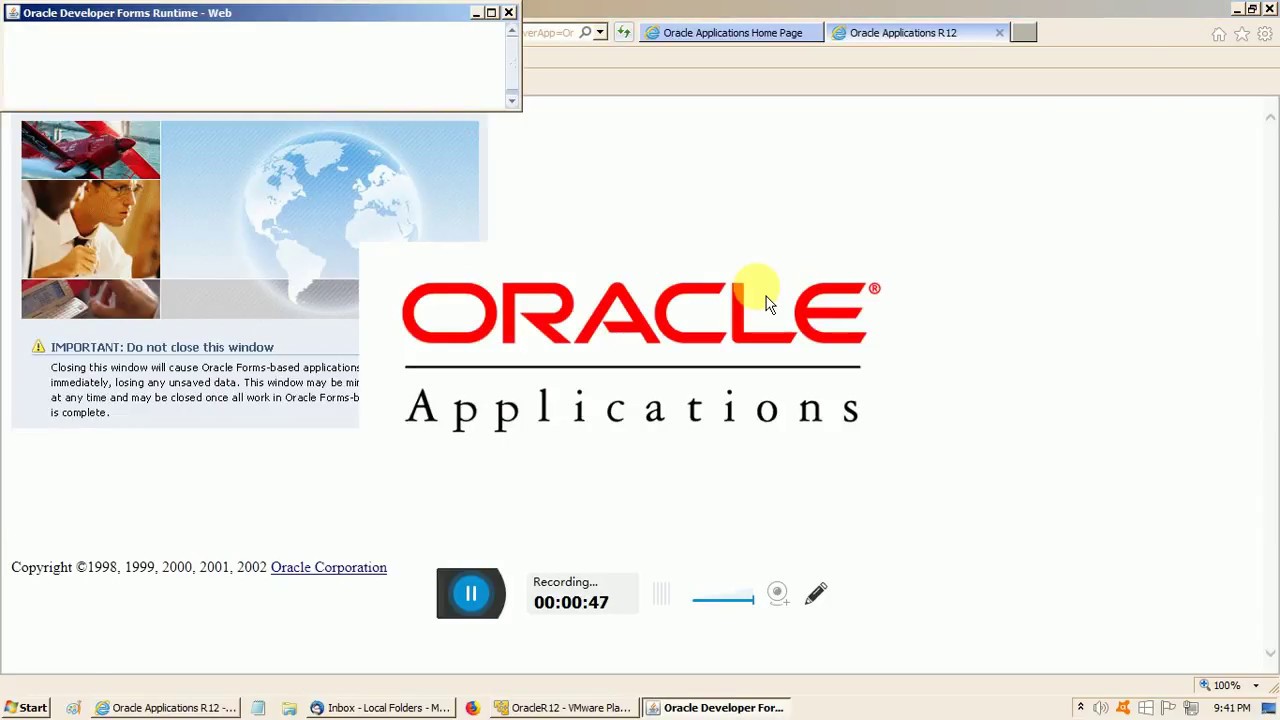Open the Windows Start button
Screen dimensions: 1280x720
pos(26,708)
